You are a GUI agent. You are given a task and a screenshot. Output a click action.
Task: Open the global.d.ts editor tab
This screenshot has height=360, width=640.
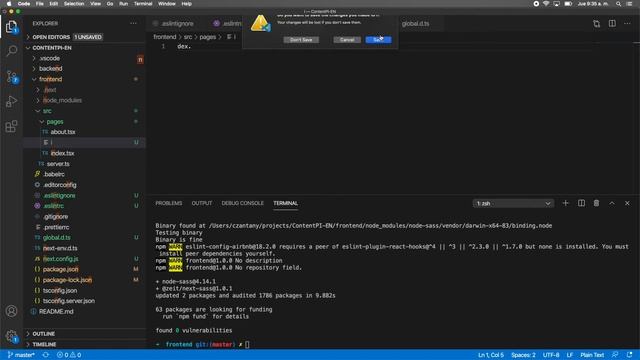tap(415, 24)
